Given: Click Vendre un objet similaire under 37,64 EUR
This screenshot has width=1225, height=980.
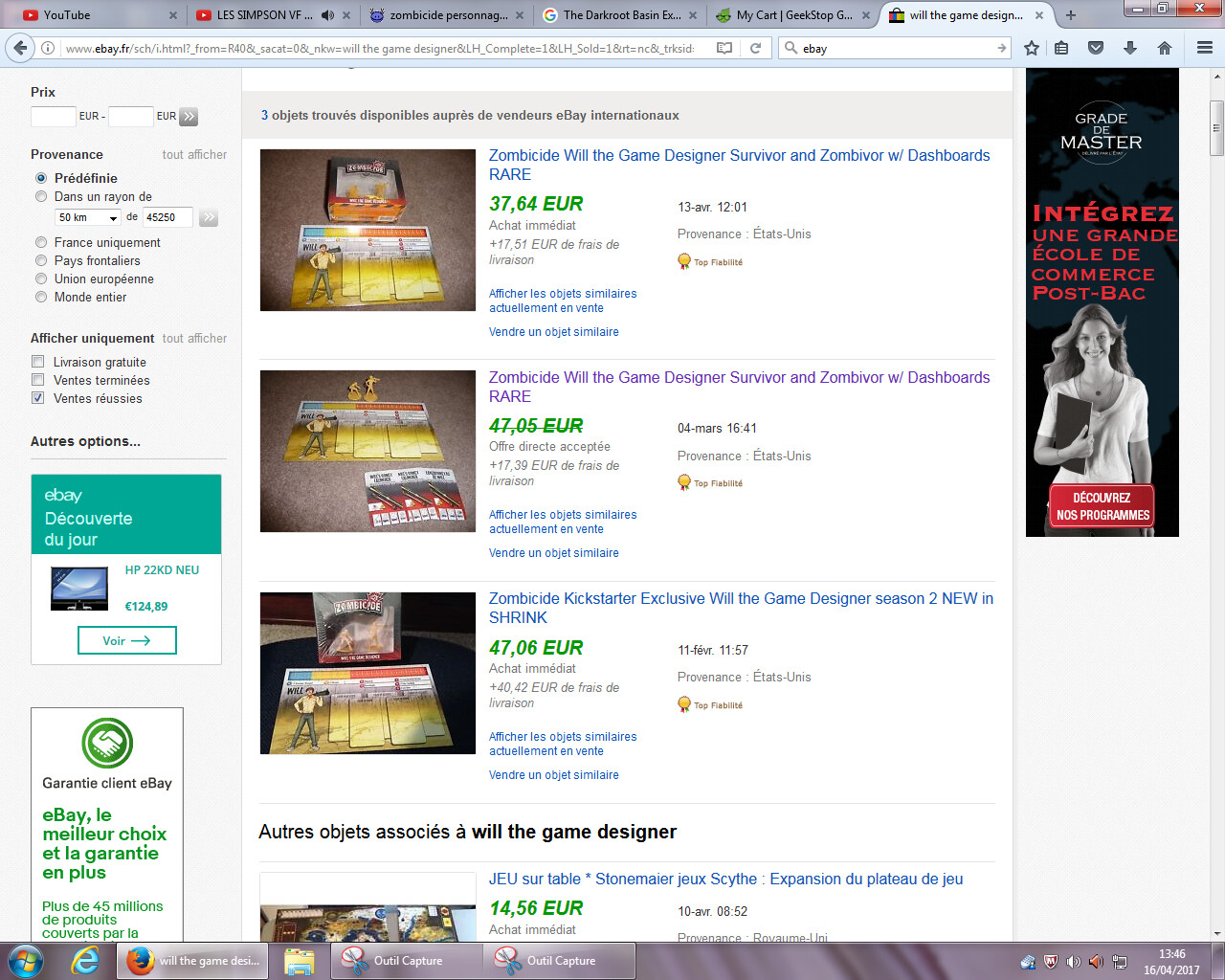Looking at the screenshot, I should pyautogui.click(x=553, y=332).
